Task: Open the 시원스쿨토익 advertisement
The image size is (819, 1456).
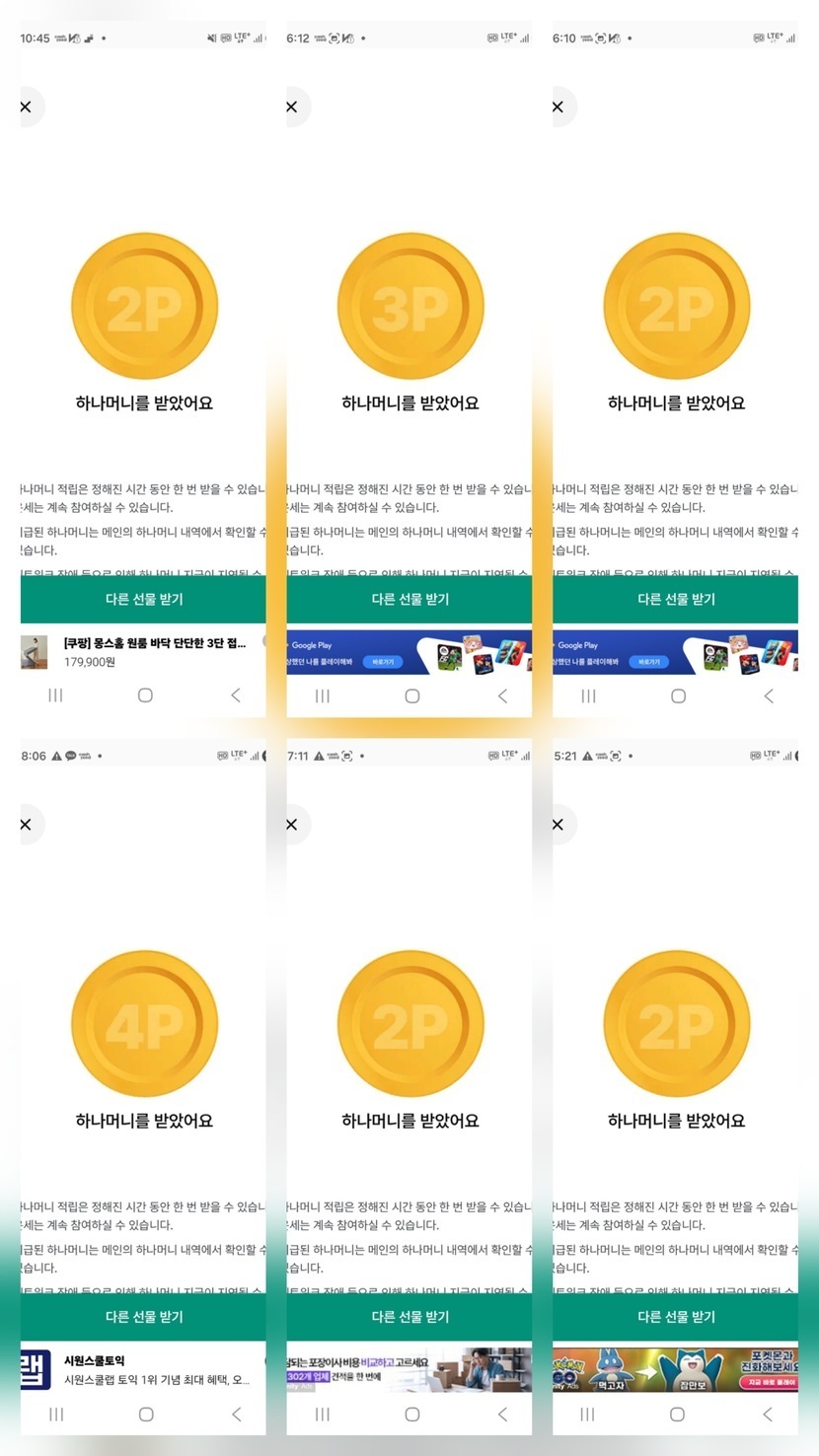Action: tap(156, 1370)
